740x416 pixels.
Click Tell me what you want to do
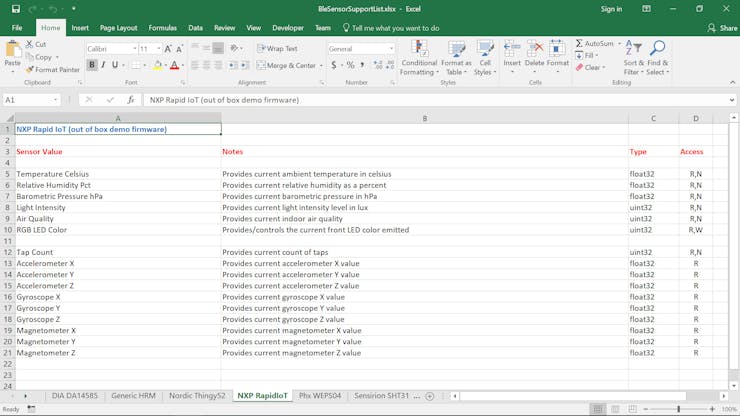391,28
